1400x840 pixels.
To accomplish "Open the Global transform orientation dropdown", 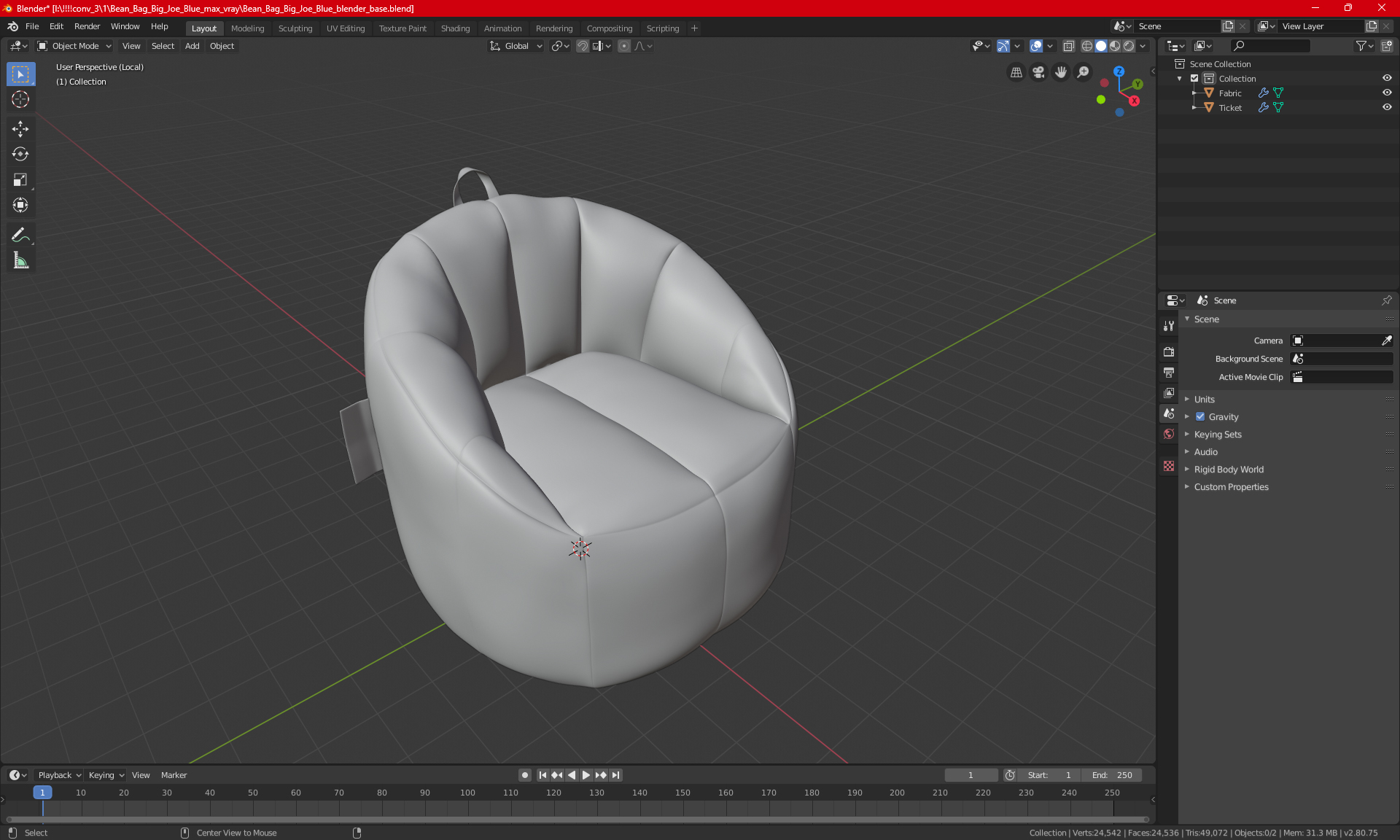I will tap(516, 46).
